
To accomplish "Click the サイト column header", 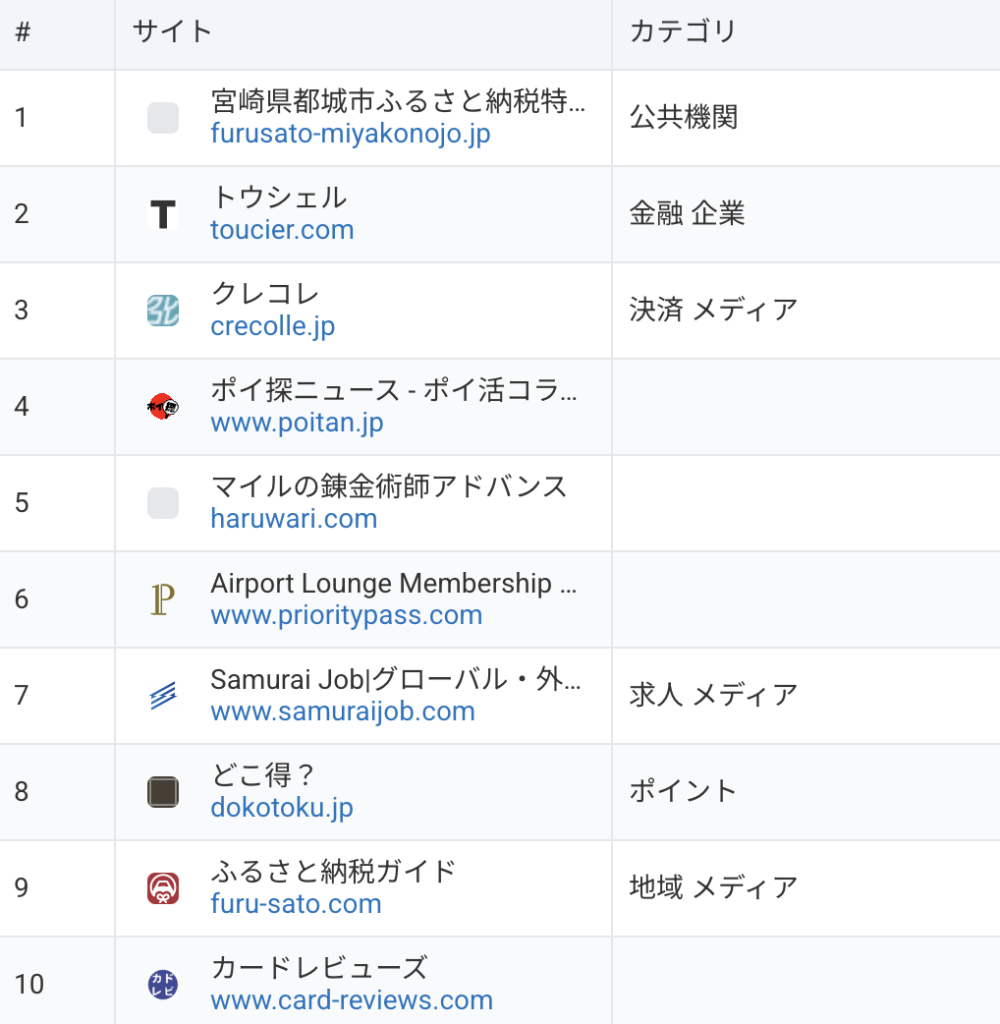I will (x=173, y=32).
